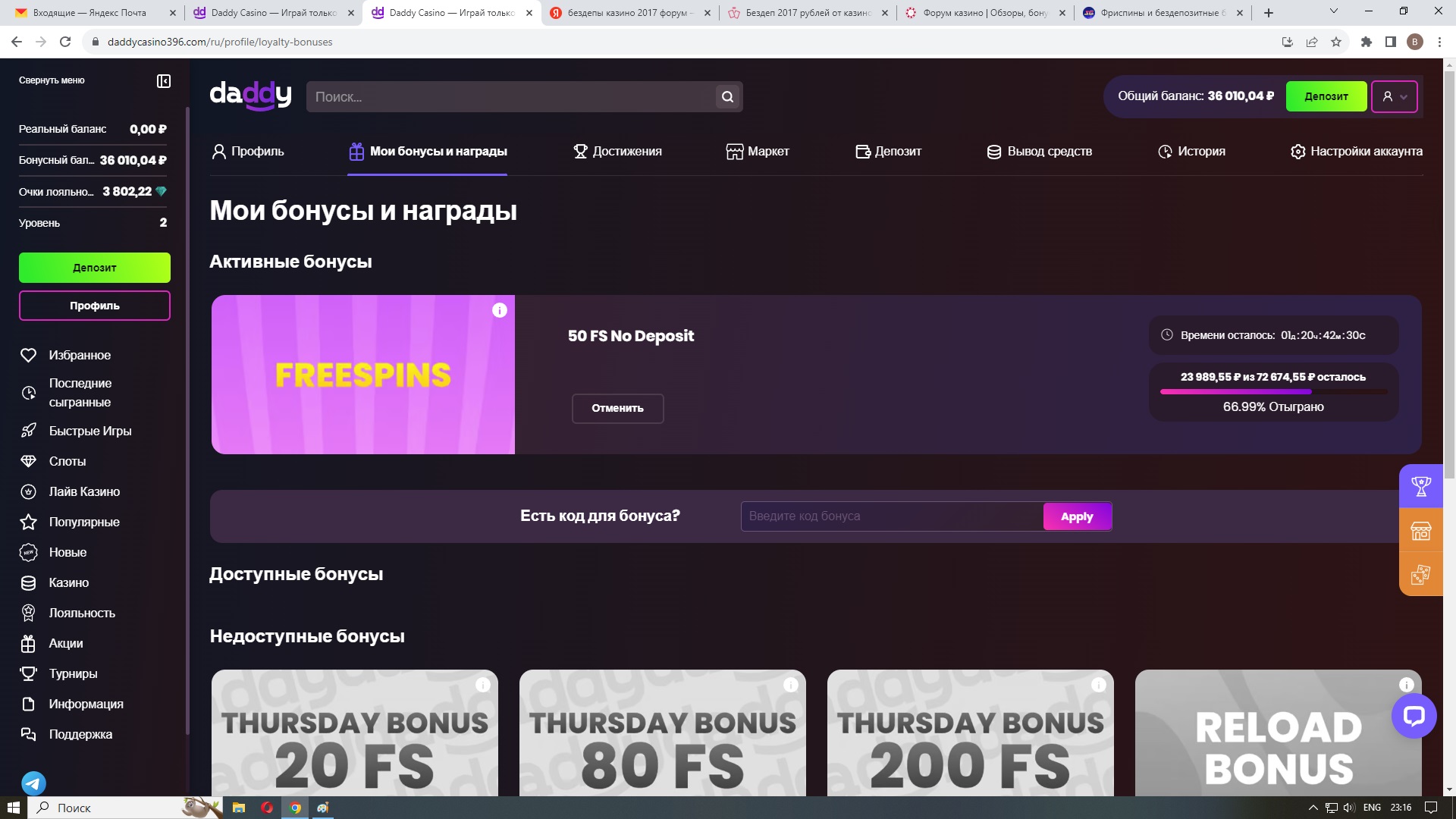Expand the user account dropdown
This screenshot has width=1456, height=819.
(x=1395, y=96)
